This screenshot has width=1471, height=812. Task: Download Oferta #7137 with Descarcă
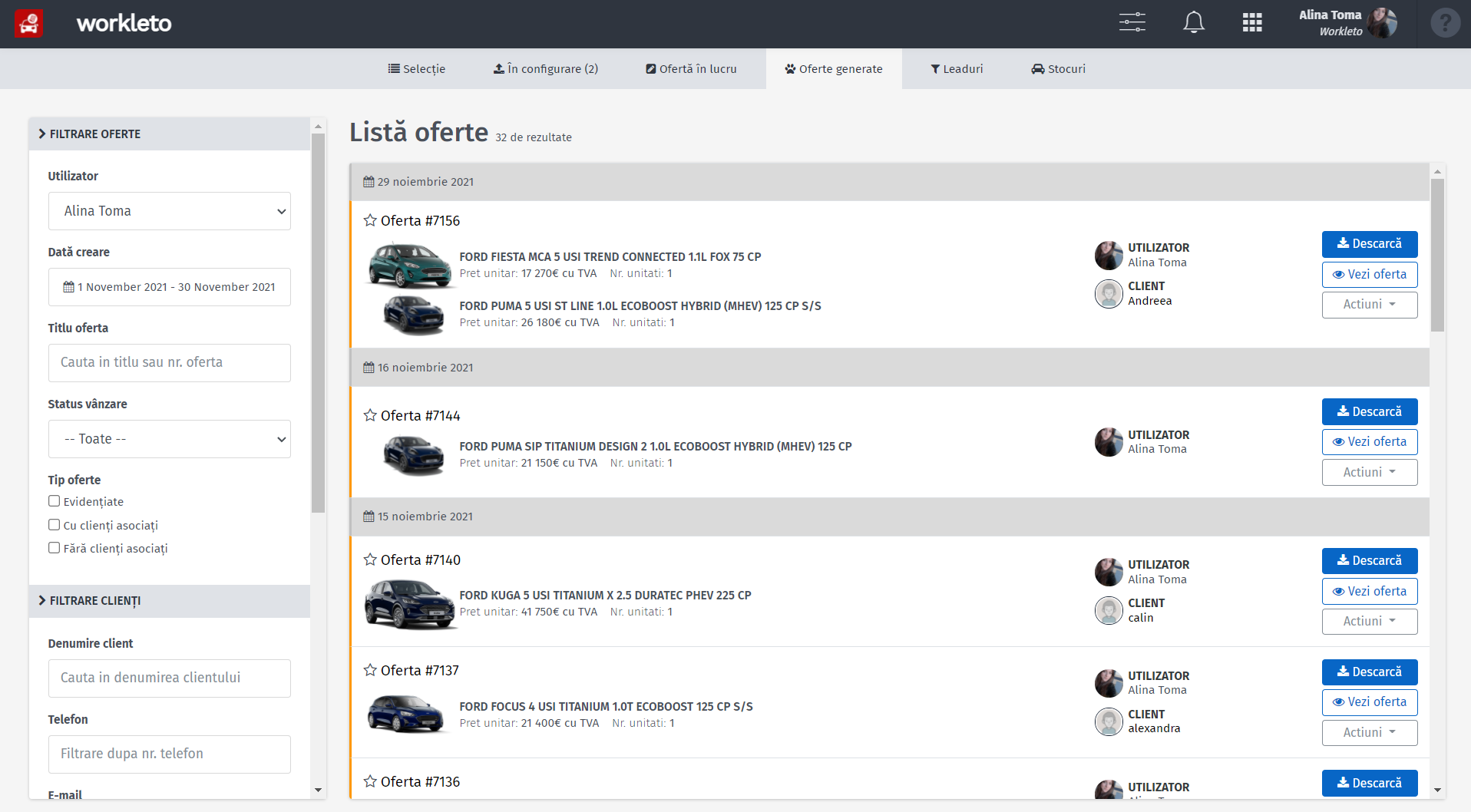click(1370, 672)
